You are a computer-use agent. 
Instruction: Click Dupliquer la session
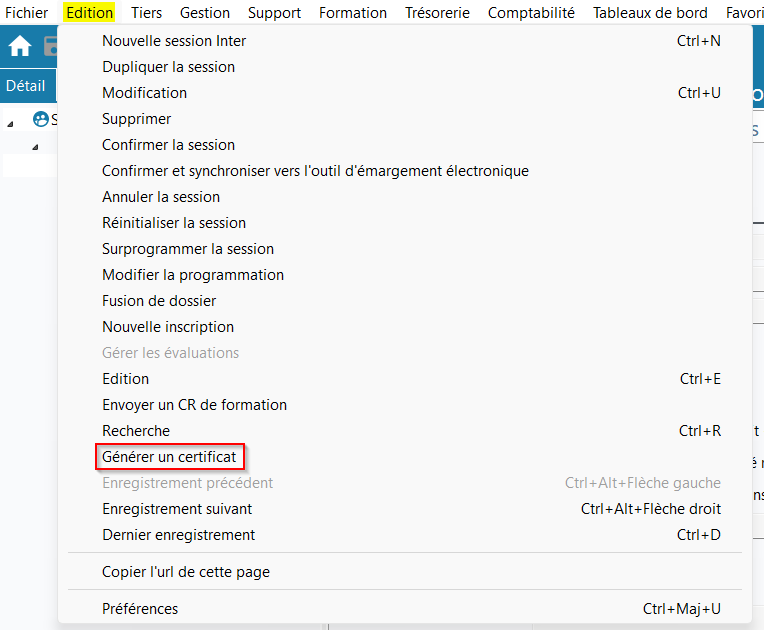(168, 67)
